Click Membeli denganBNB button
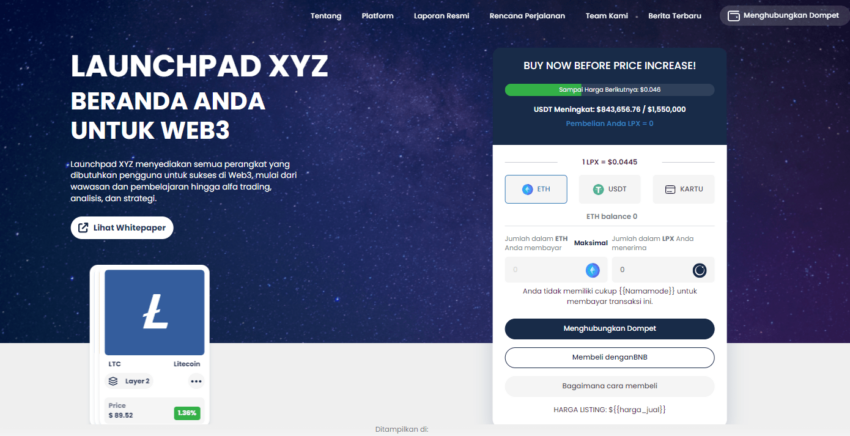This screenshot has height=436, width=850. click(x=609, y=357)
